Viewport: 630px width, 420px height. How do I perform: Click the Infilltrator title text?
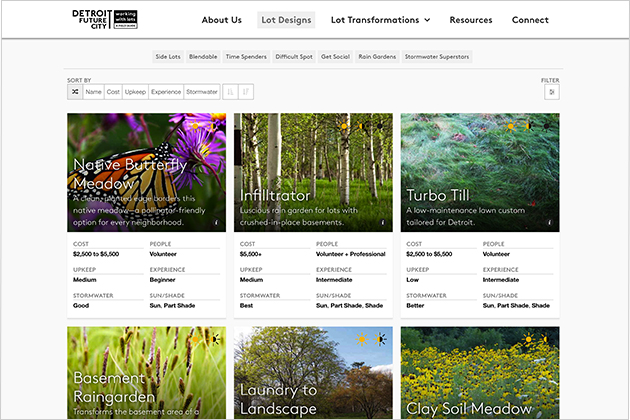(275, 196)
